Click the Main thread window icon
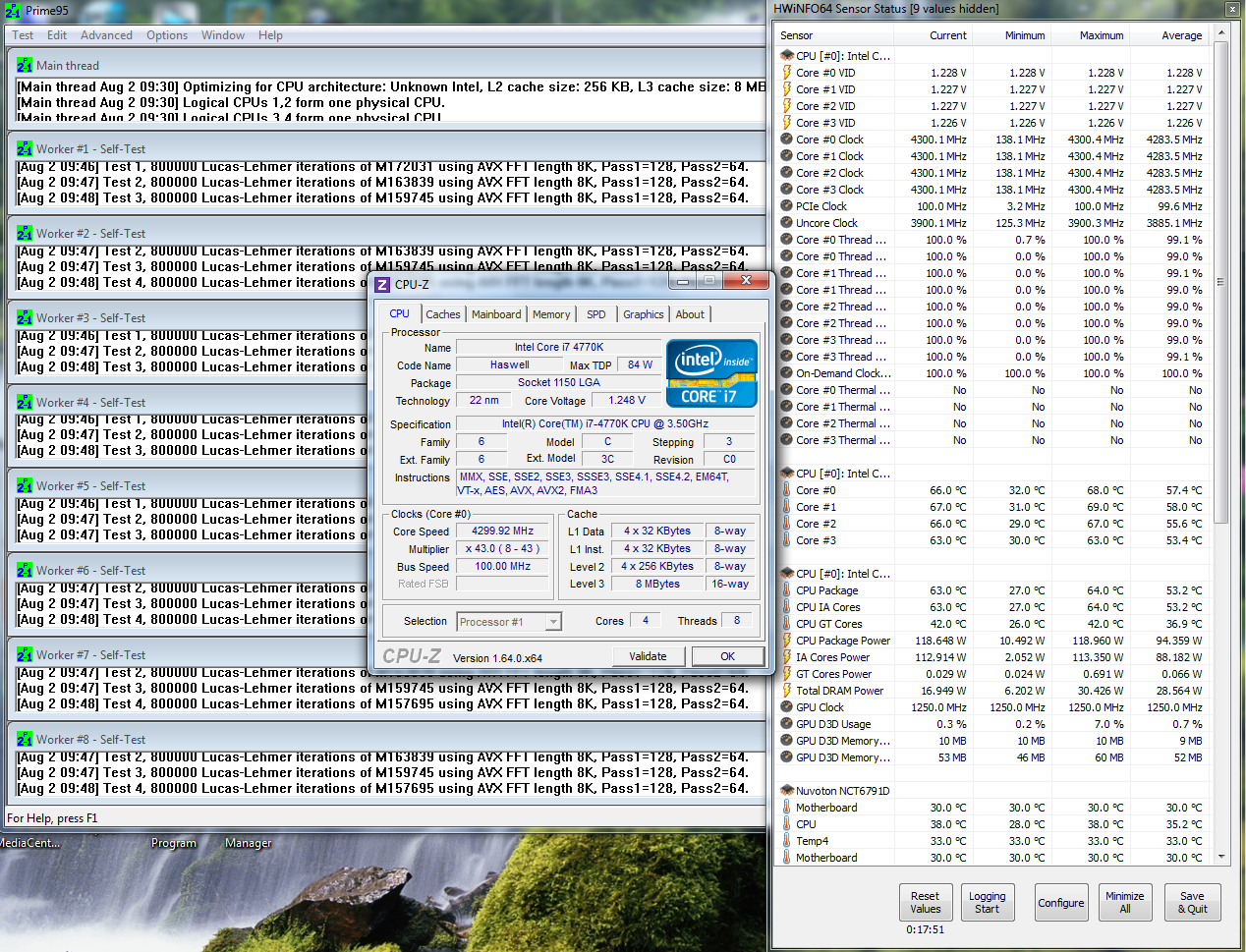Screen dimensions: 1246x952 [x=25, y=66]
